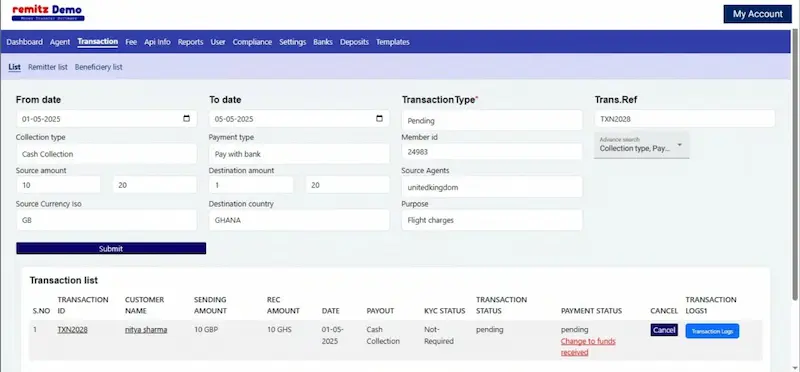Click the Transaction list heading
800x372 pixels.
coord(64,280)
